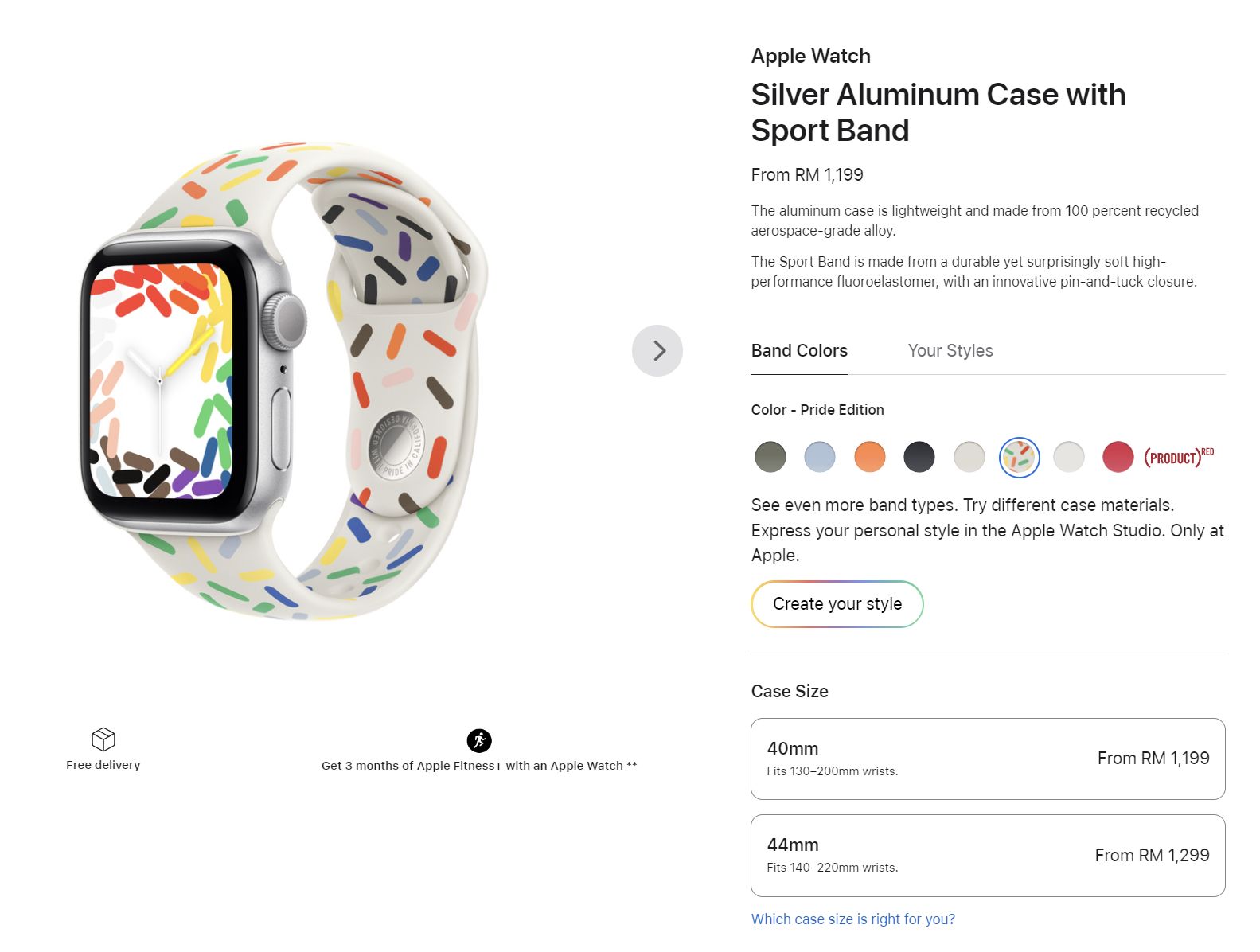Click the Apple Fitness+ runner icon
The width and height of the screenshot is (1260, 952).
point(476,739)
